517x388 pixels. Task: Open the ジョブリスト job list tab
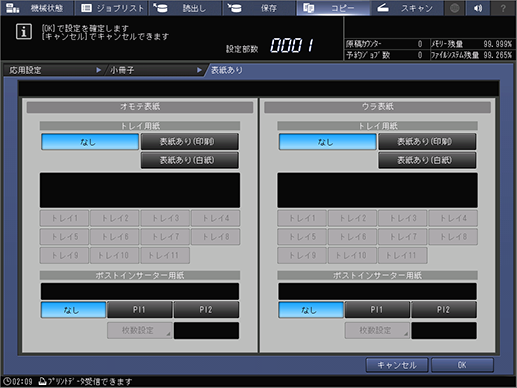pos(112,8)
